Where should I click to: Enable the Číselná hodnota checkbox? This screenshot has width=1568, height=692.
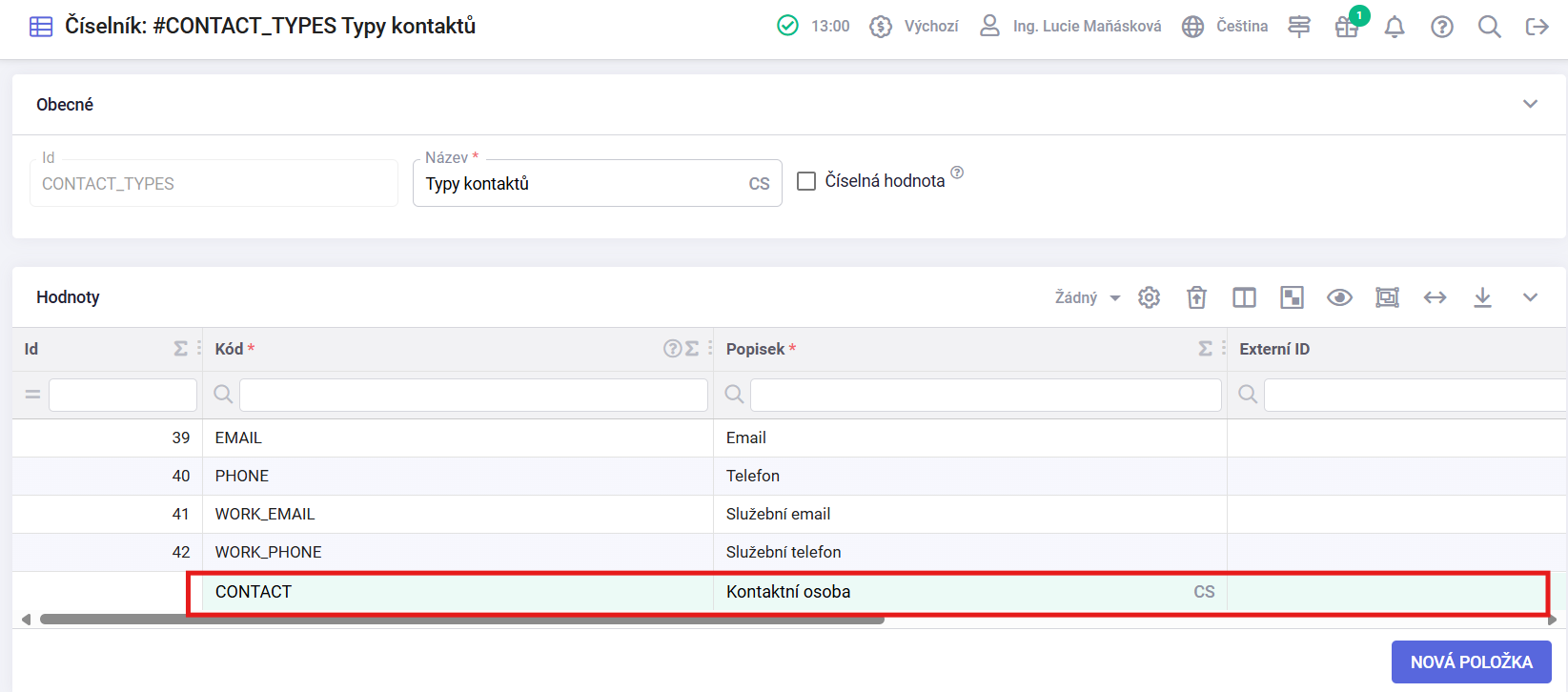pyautogui.click(x=806, y=181)
